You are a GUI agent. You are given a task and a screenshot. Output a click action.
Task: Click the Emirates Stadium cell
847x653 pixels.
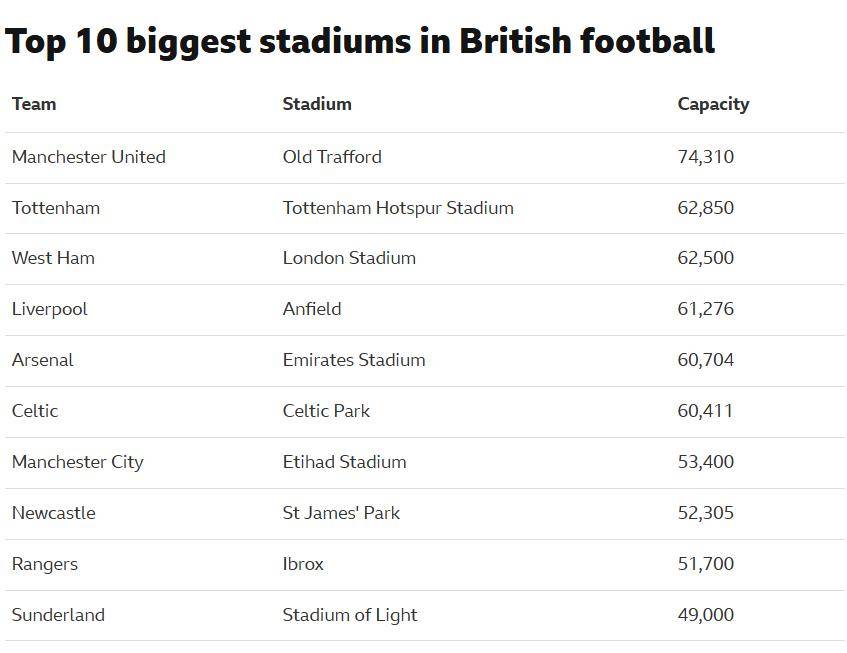(x=354, y=360)
